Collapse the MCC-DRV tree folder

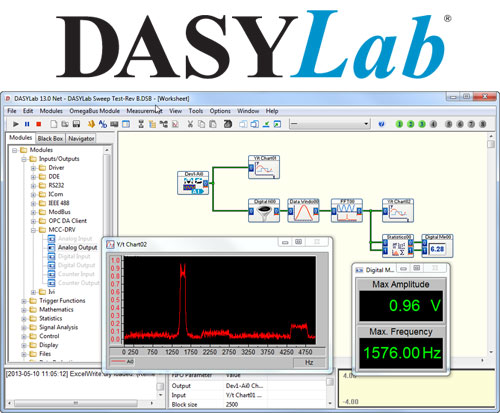[x=33, y=230]
